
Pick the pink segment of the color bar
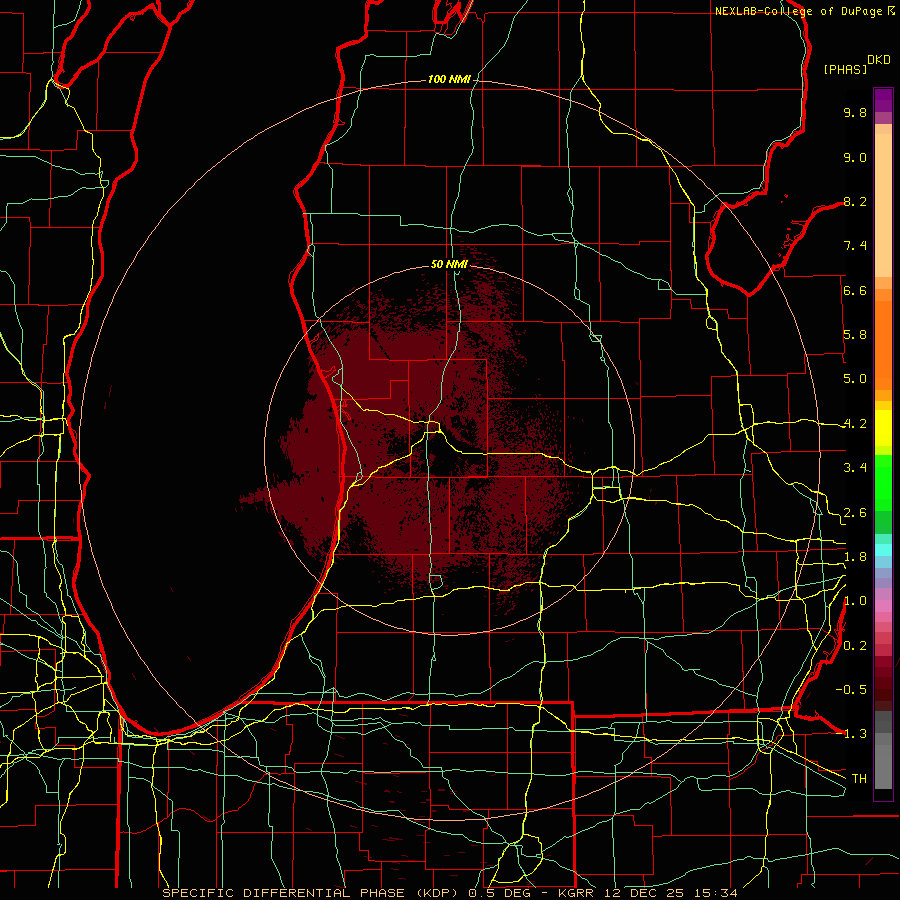coord(883,606)
